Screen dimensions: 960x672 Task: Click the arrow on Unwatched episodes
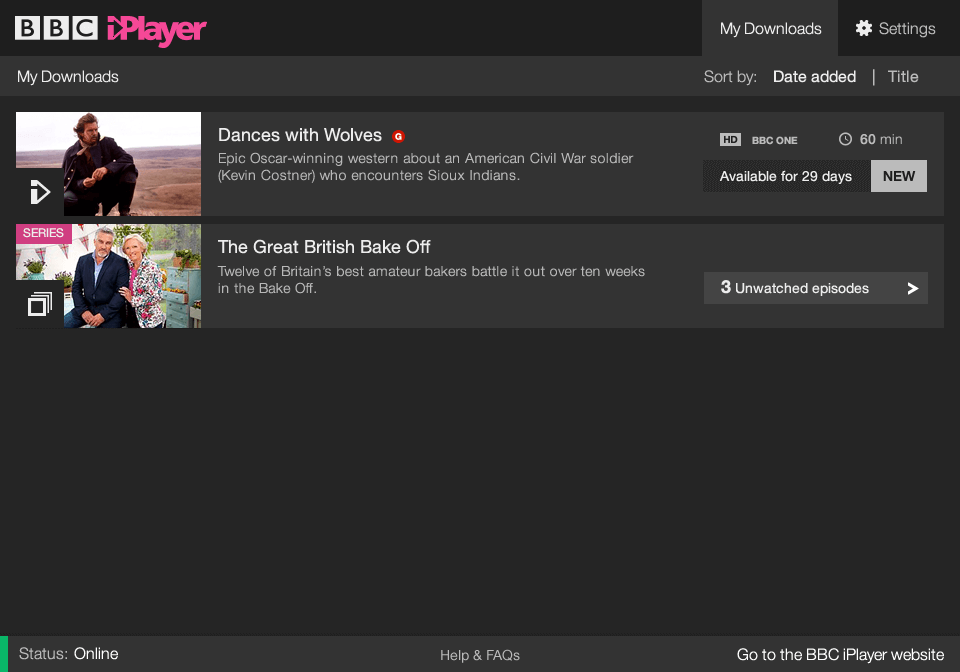click(912, 288)
